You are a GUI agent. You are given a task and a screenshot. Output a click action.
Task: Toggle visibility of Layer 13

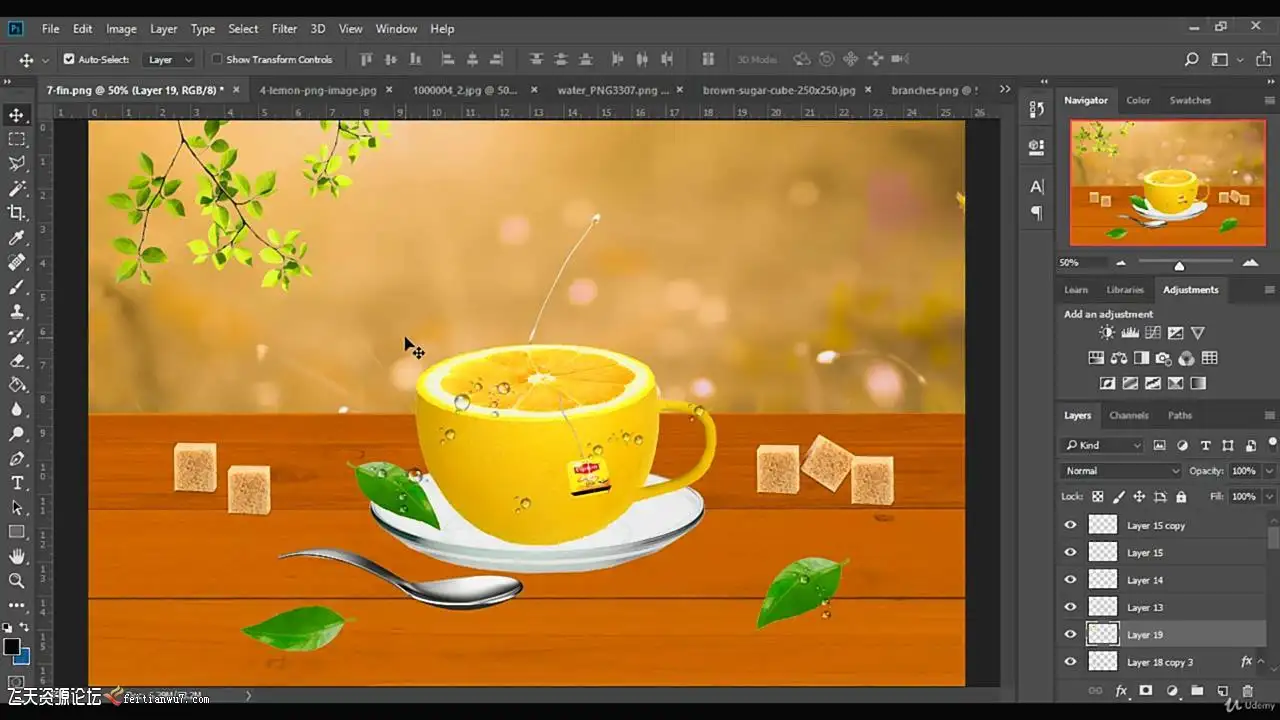[x=1071, y=607]
